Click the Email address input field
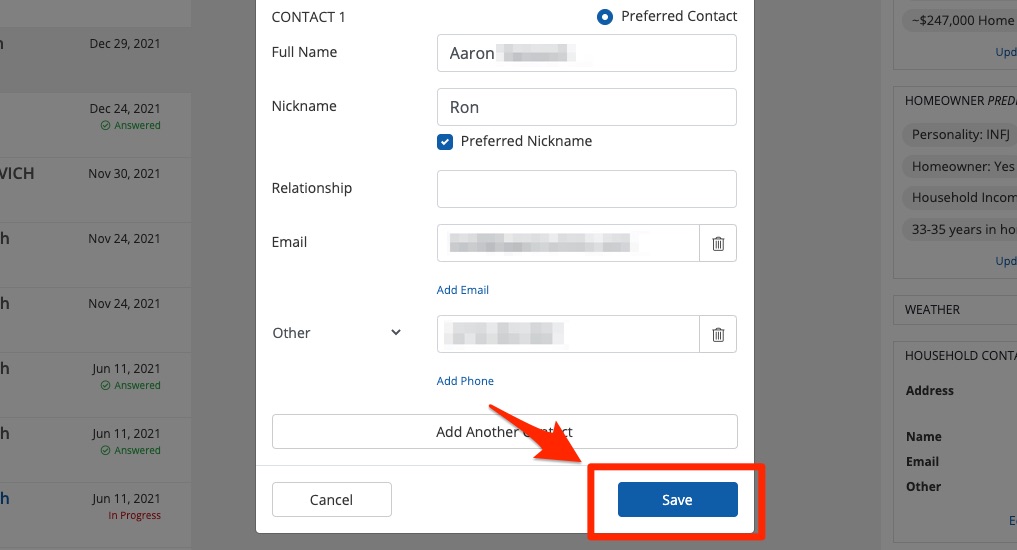The height and width of the screenshot is (550, 1017). click(x=567, y=243)
